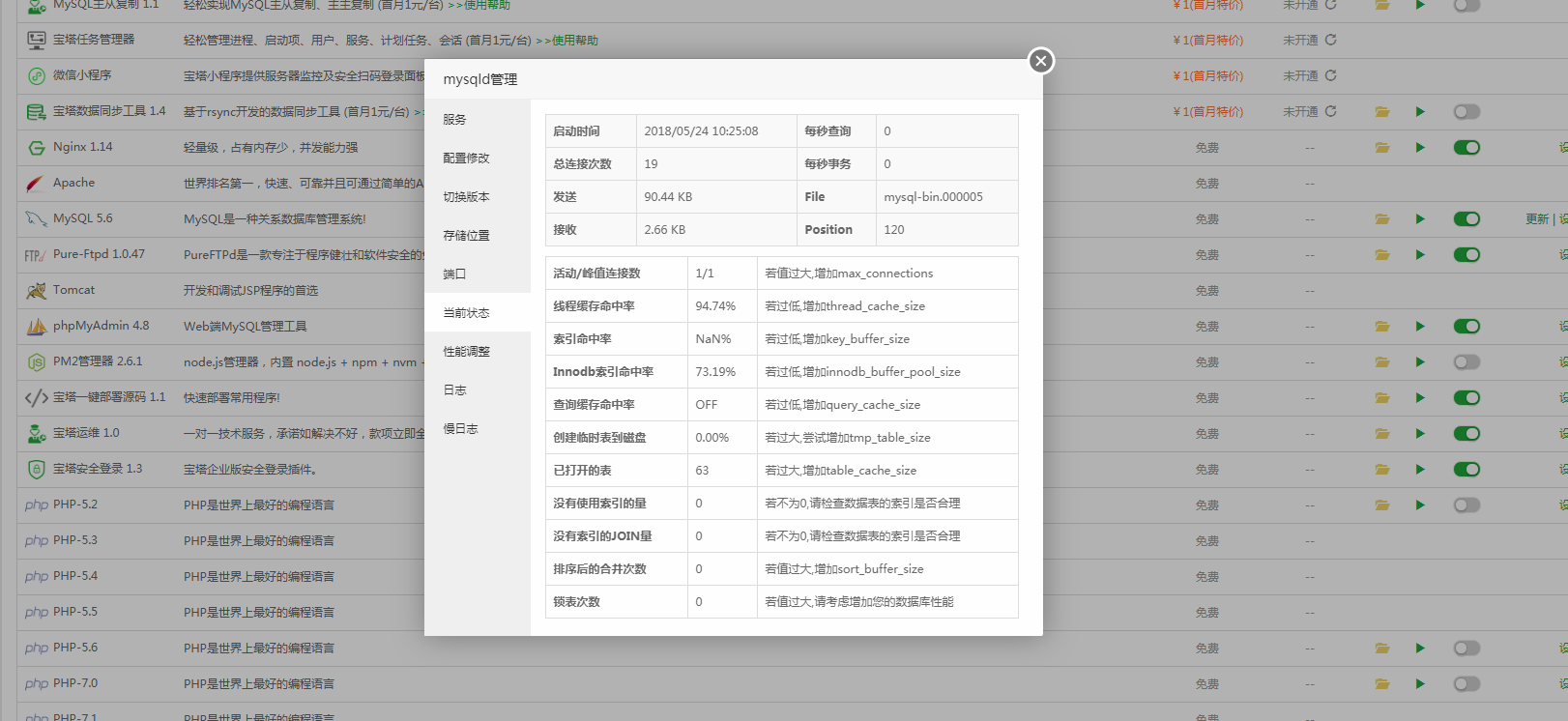1568x721 pixels.
Task: Click the Nginx logo icon
Action: point(37,148)
